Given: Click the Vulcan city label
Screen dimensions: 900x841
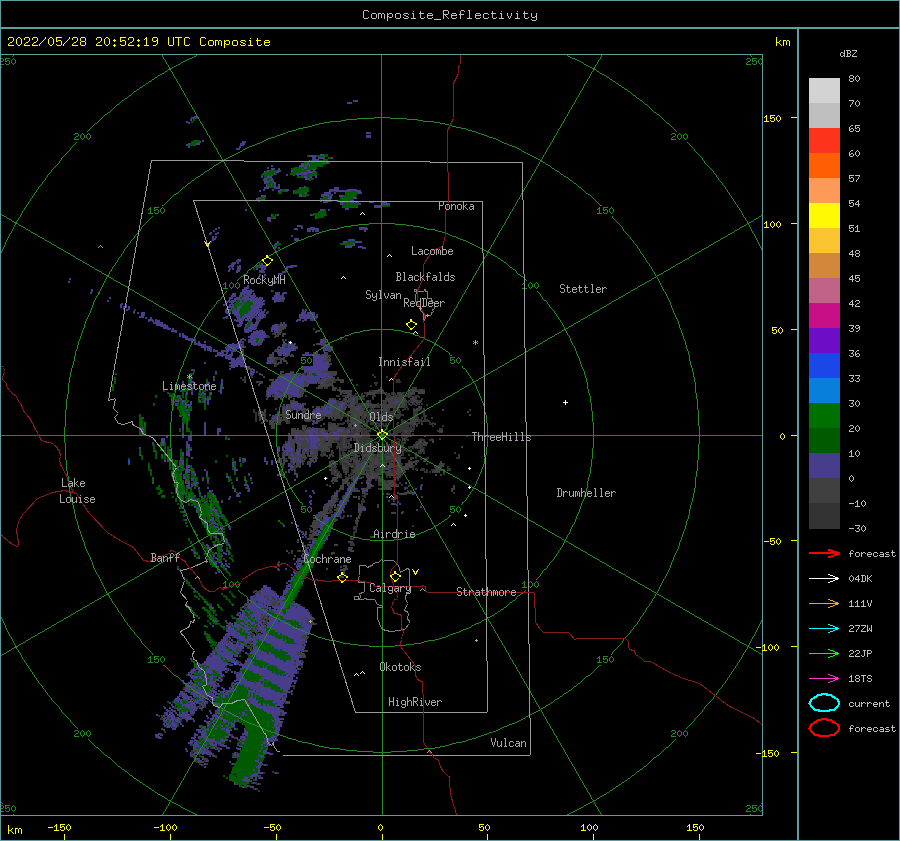Looking at the screenshot, I should pos(509,743).
